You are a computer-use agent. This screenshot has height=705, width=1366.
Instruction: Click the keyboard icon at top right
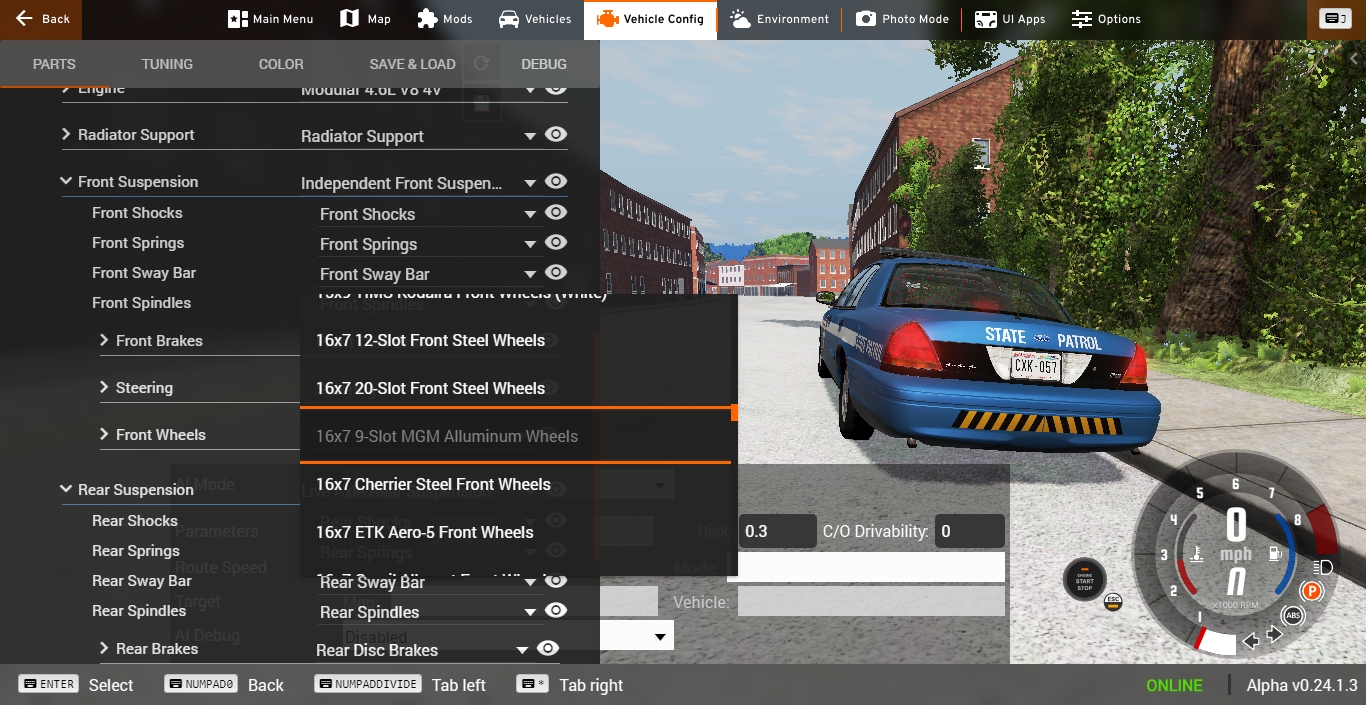[x=1334, y=19]
